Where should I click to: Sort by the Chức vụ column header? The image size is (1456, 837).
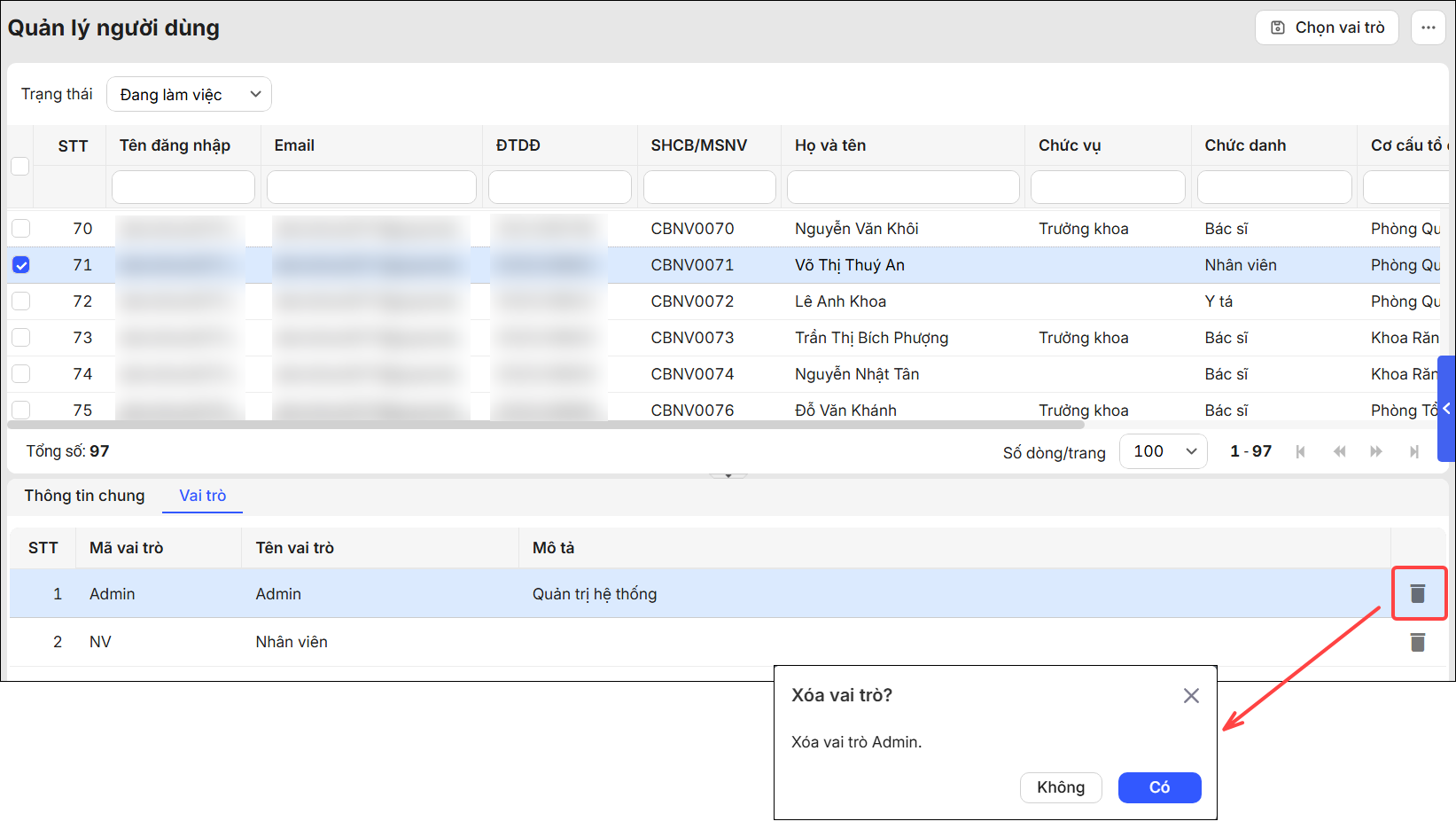(1070, 145)
